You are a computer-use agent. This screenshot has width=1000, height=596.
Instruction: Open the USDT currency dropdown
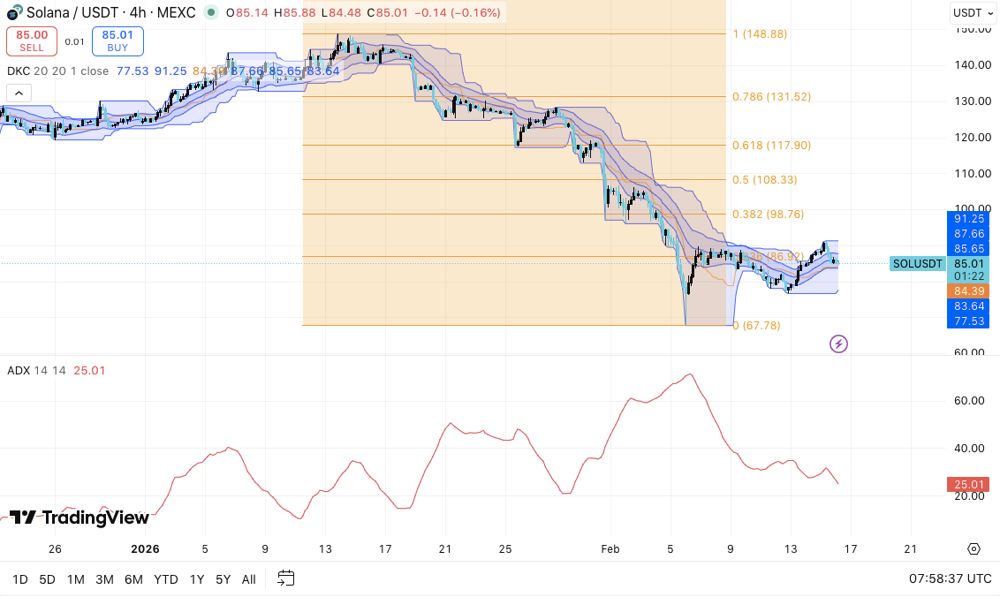(973, 13)
